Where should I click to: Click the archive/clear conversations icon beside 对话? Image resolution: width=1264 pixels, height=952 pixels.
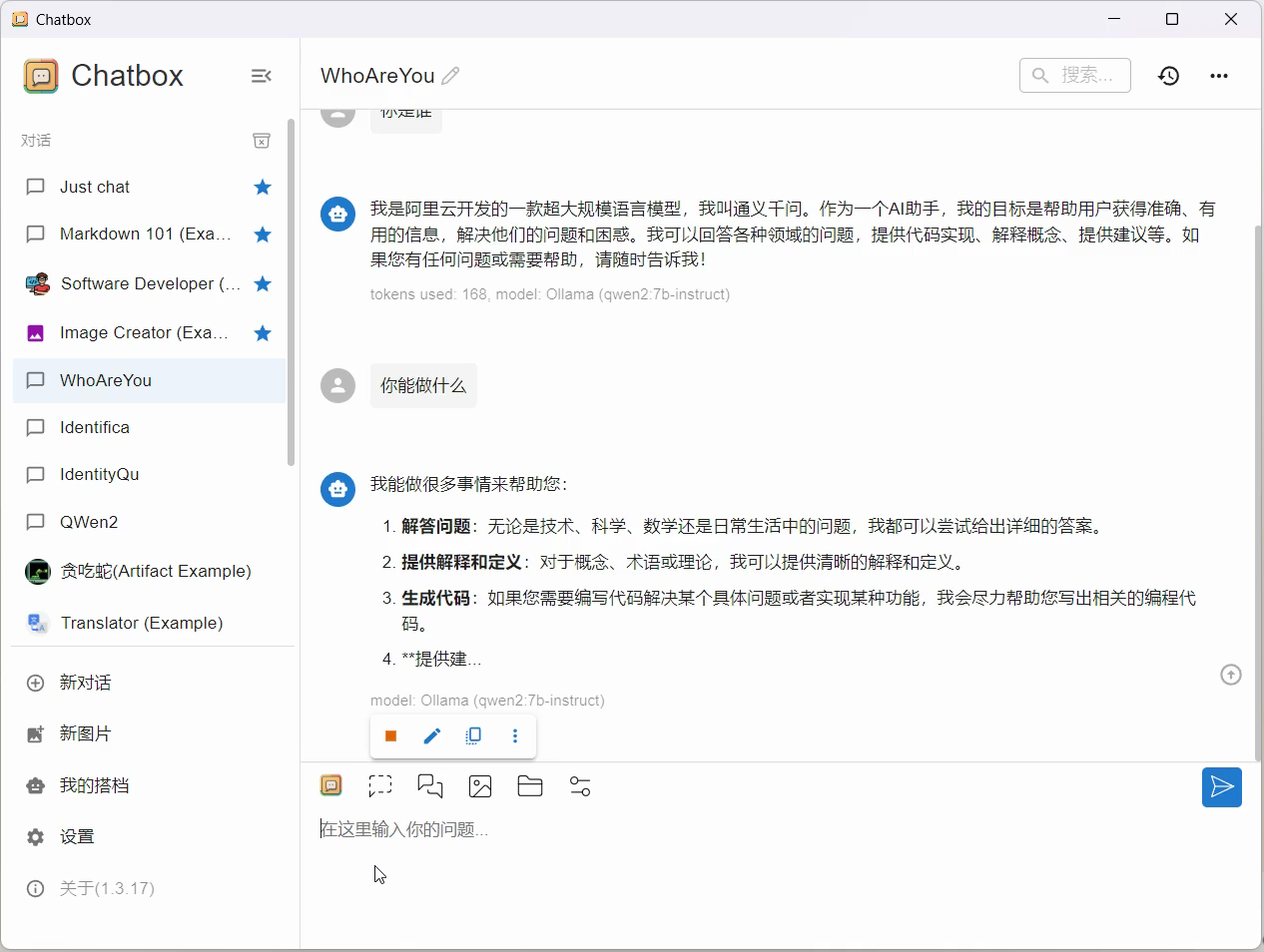pyautogui.click(x=262, y=141)
